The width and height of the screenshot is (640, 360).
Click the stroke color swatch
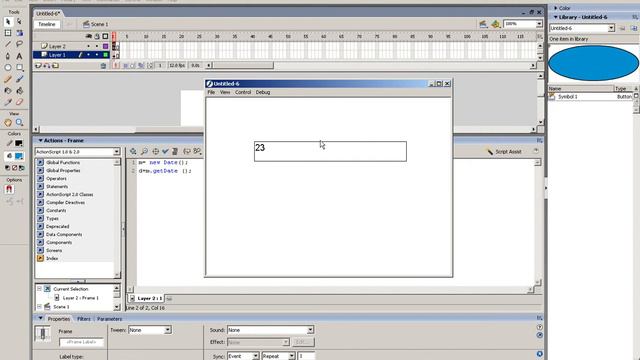point(19,144)
